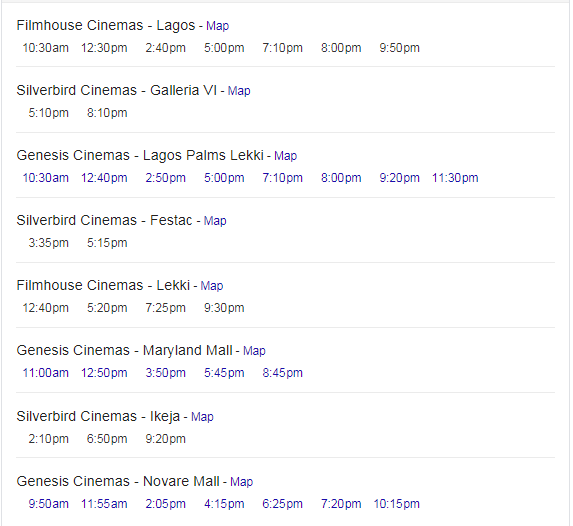Viewport: 573px width, 526px height.
Task: Choose 9:20pm showing at Lagos Palms Lekki
Action: (399, 178)
